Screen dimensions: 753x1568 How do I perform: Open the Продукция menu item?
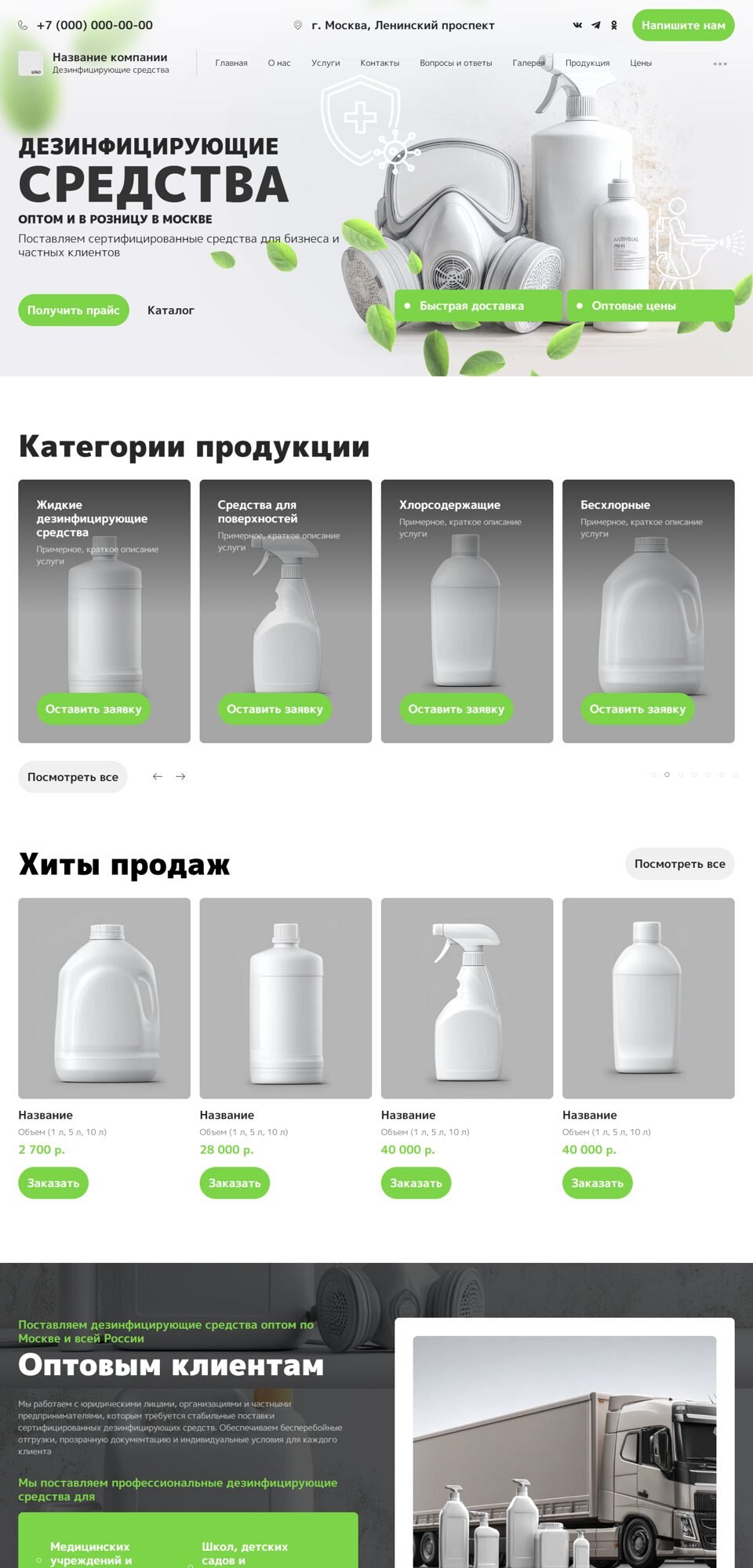click(x=587, y=63)
